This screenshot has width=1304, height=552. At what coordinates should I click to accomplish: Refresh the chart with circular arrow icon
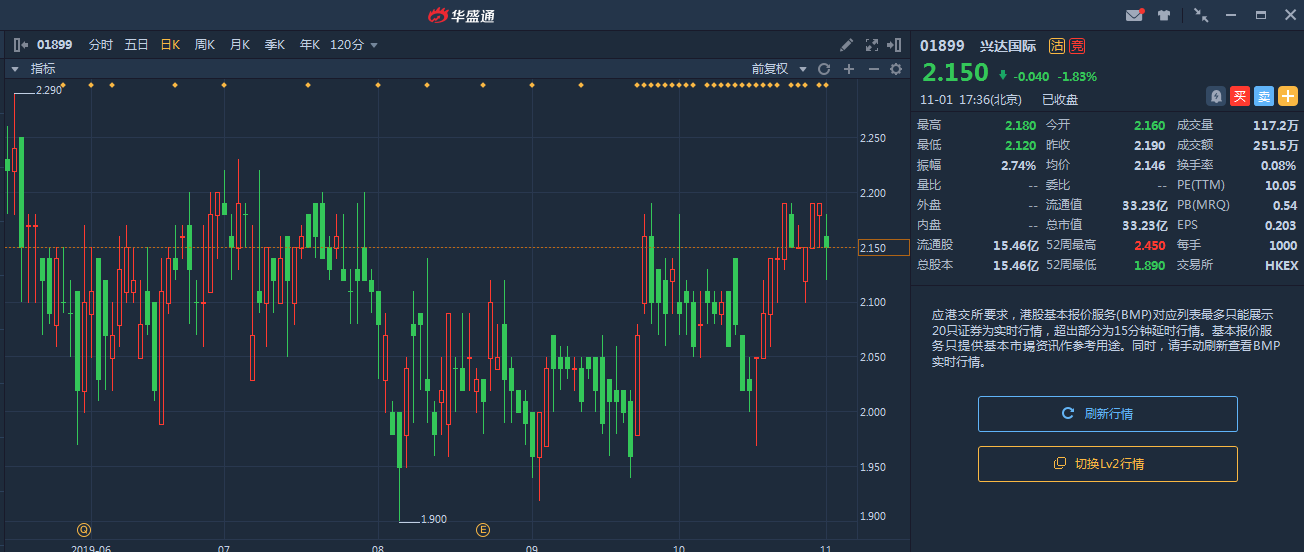pyautogui.click(x=824, y=69)
